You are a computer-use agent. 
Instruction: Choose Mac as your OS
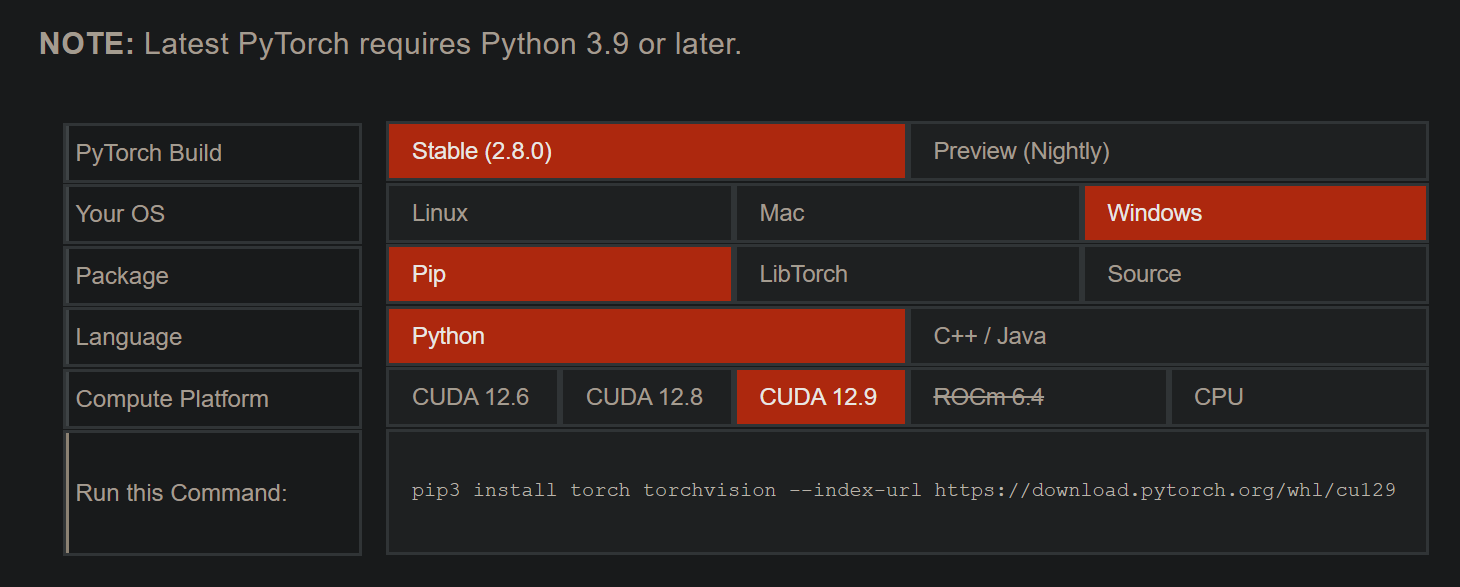point(907,213)
